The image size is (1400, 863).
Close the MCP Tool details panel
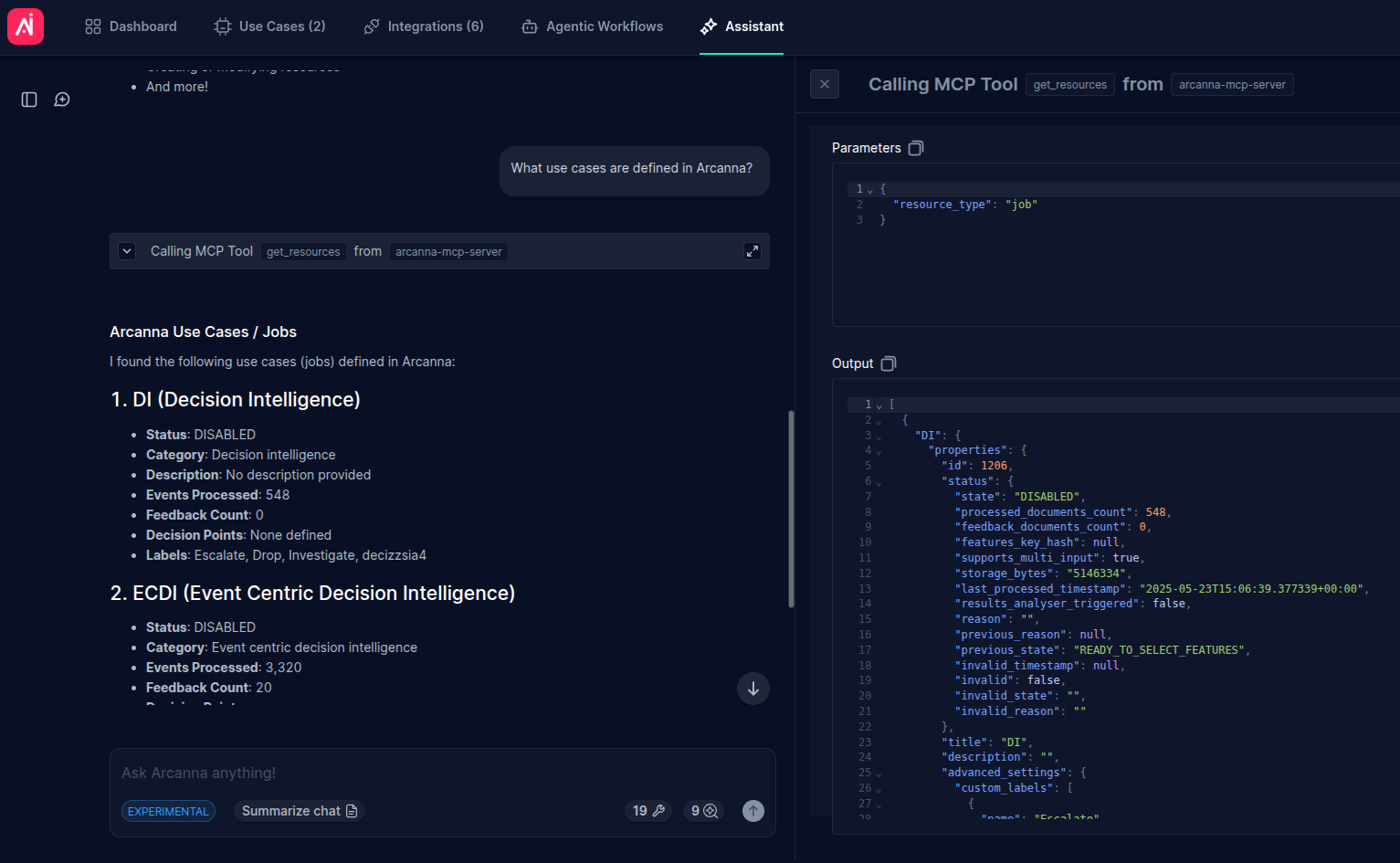(x=825, y=84)
